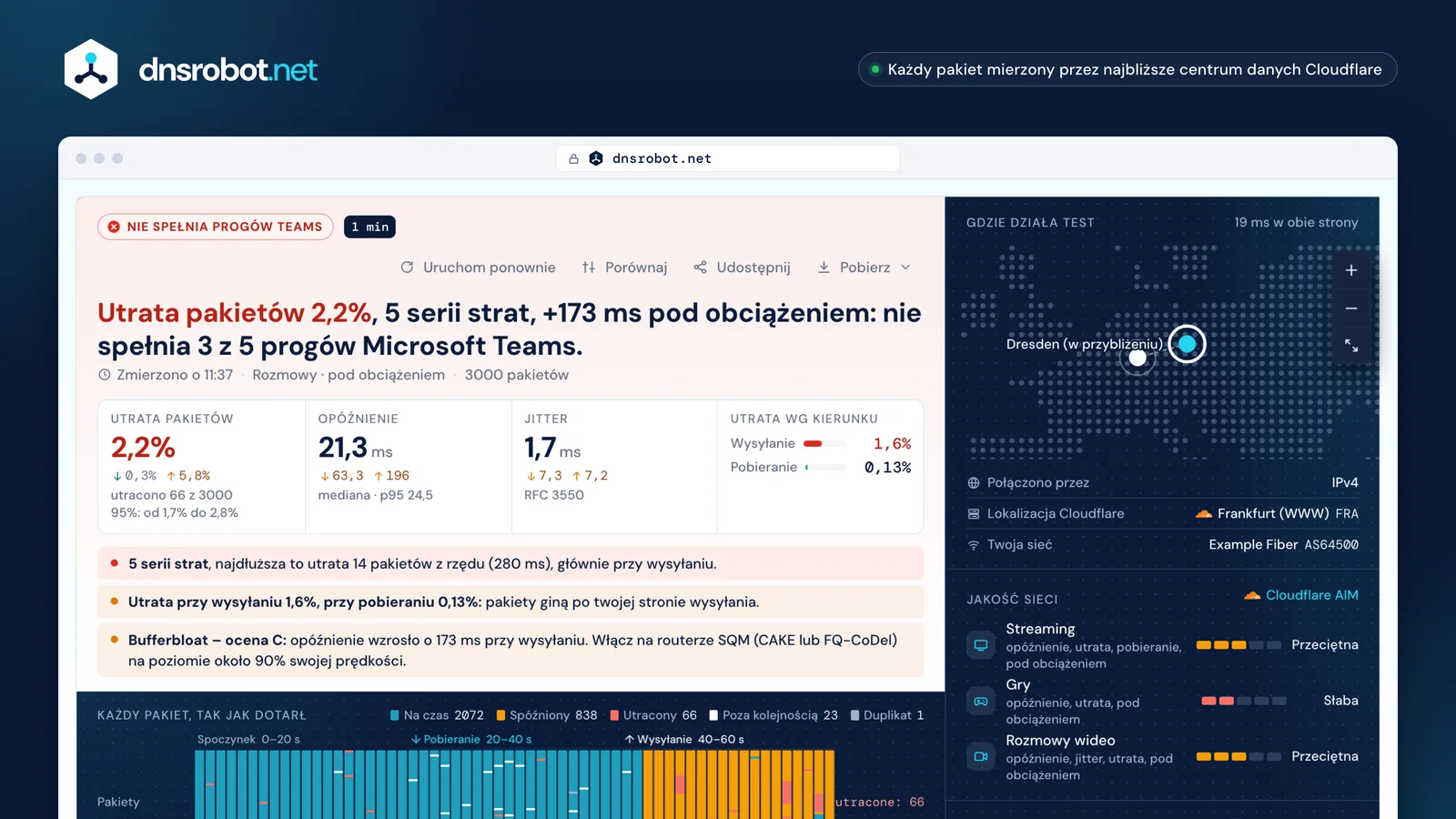1456x819 pixels.
Task: Click the Rozmowy wideo camera icon
Action: (x=981, y=756)
